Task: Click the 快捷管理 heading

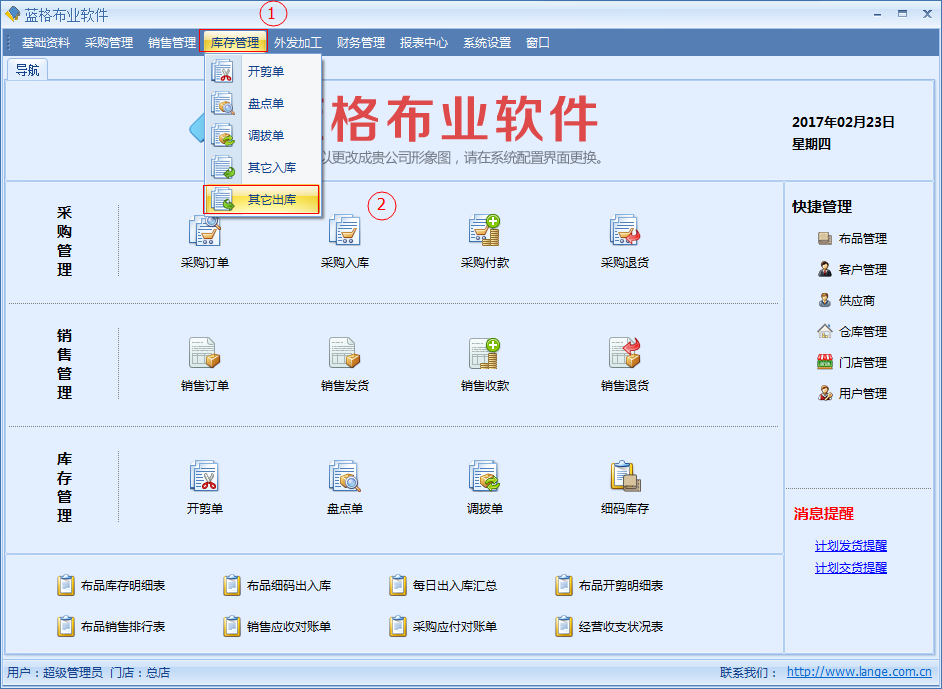Action: point(822,207)
